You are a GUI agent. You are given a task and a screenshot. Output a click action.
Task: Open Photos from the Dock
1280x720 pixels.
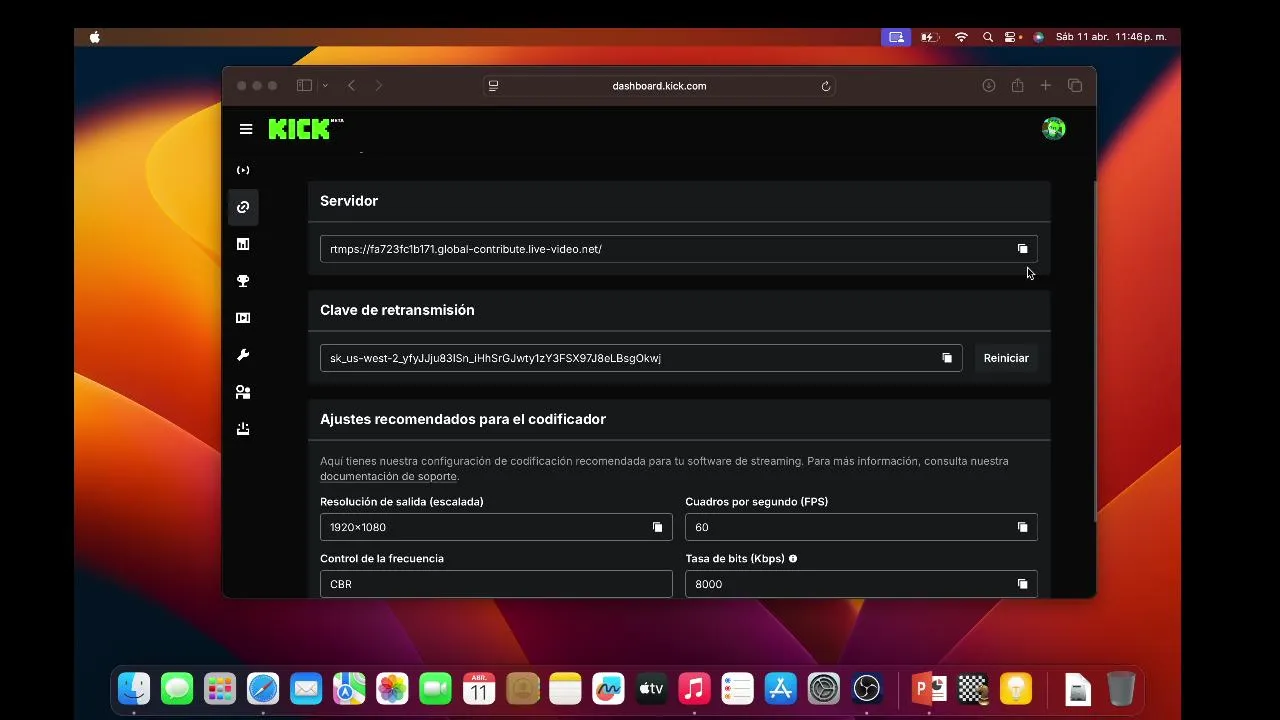(392, 688)
